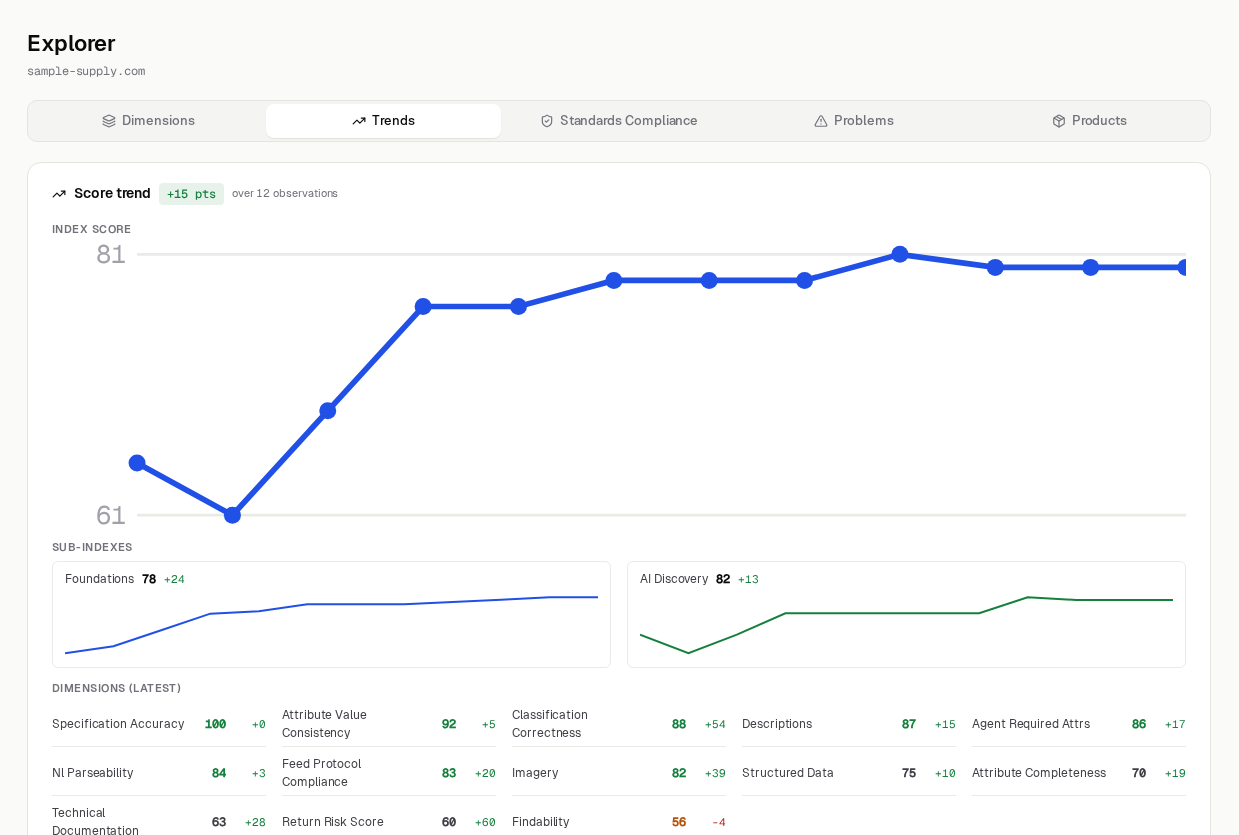Select the Attribute Completeness dimension
Viewport: 1239px width, 835px height.
1079,773
